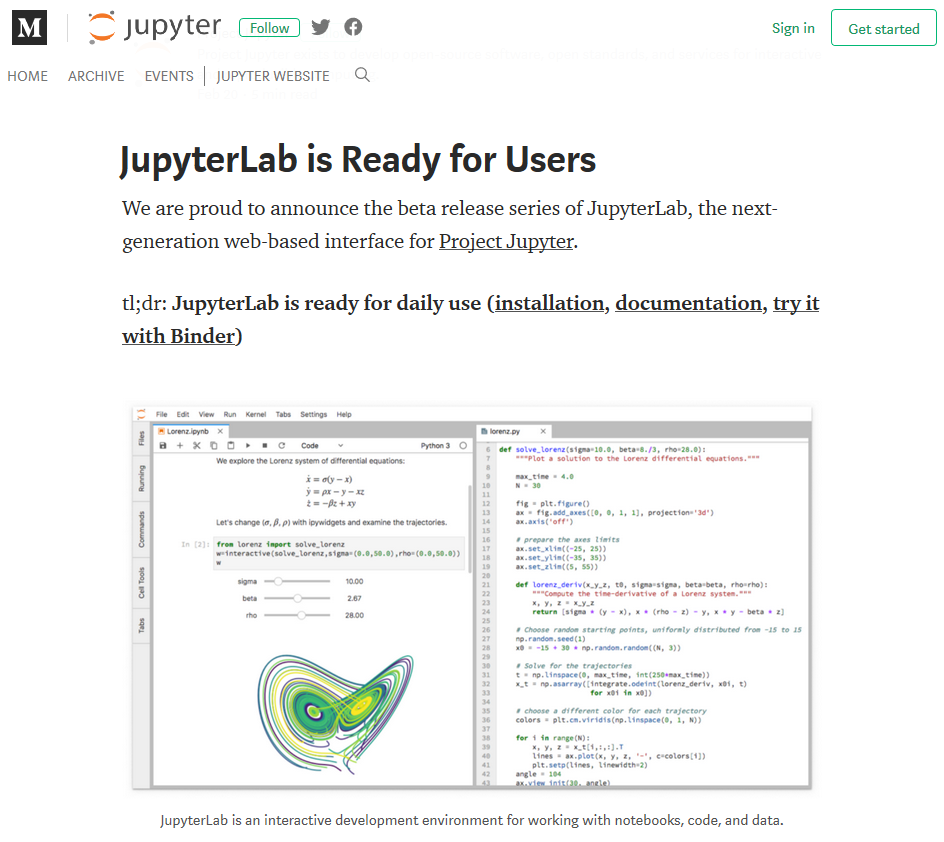944x842 pixels.
Task: Click the Lorenz attractor plot output
Action: (335, 714)
